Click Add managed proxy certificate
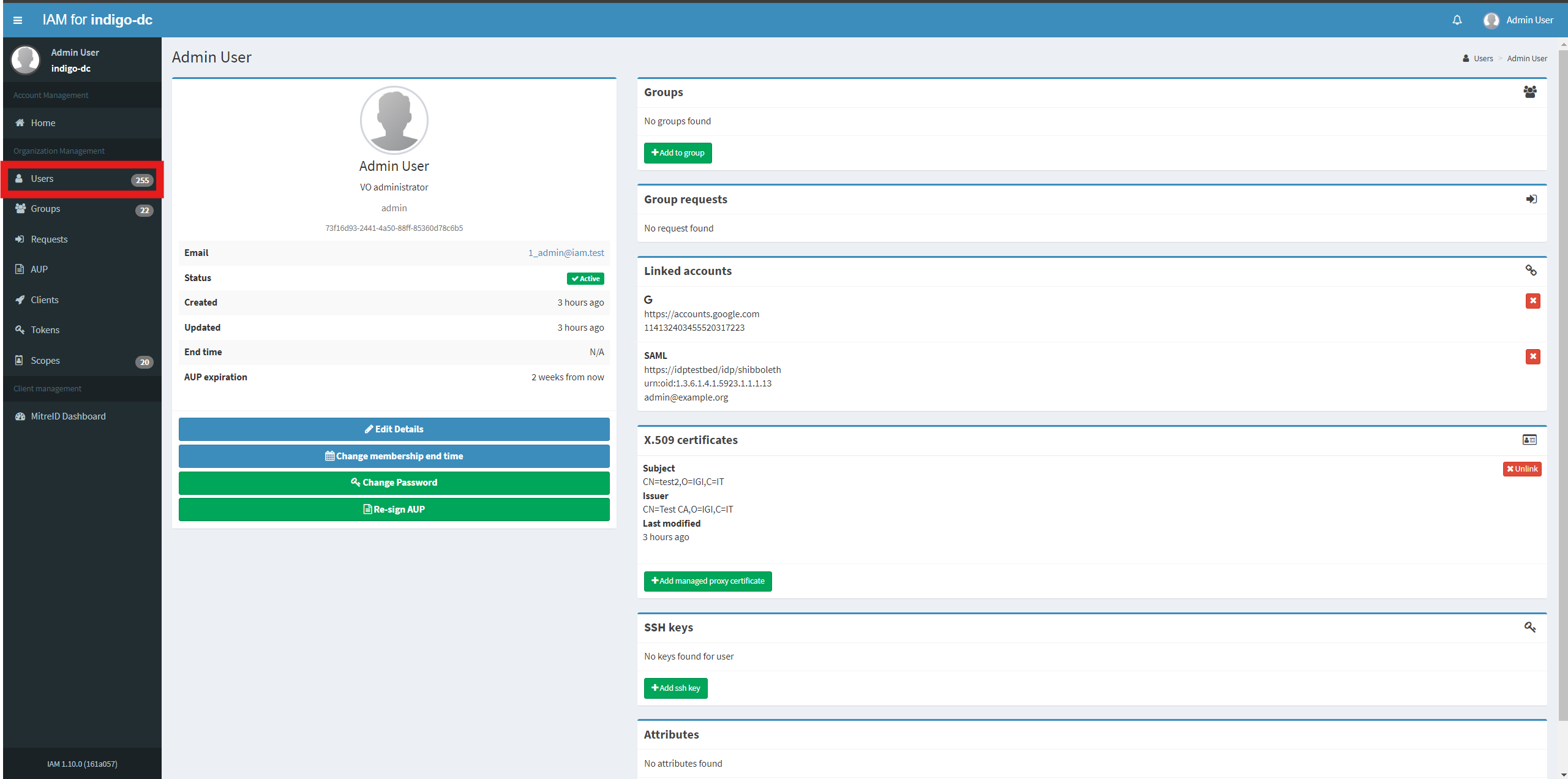Image resolution: width=1568 pixels, height=779 pixels. tap(707, 581)
